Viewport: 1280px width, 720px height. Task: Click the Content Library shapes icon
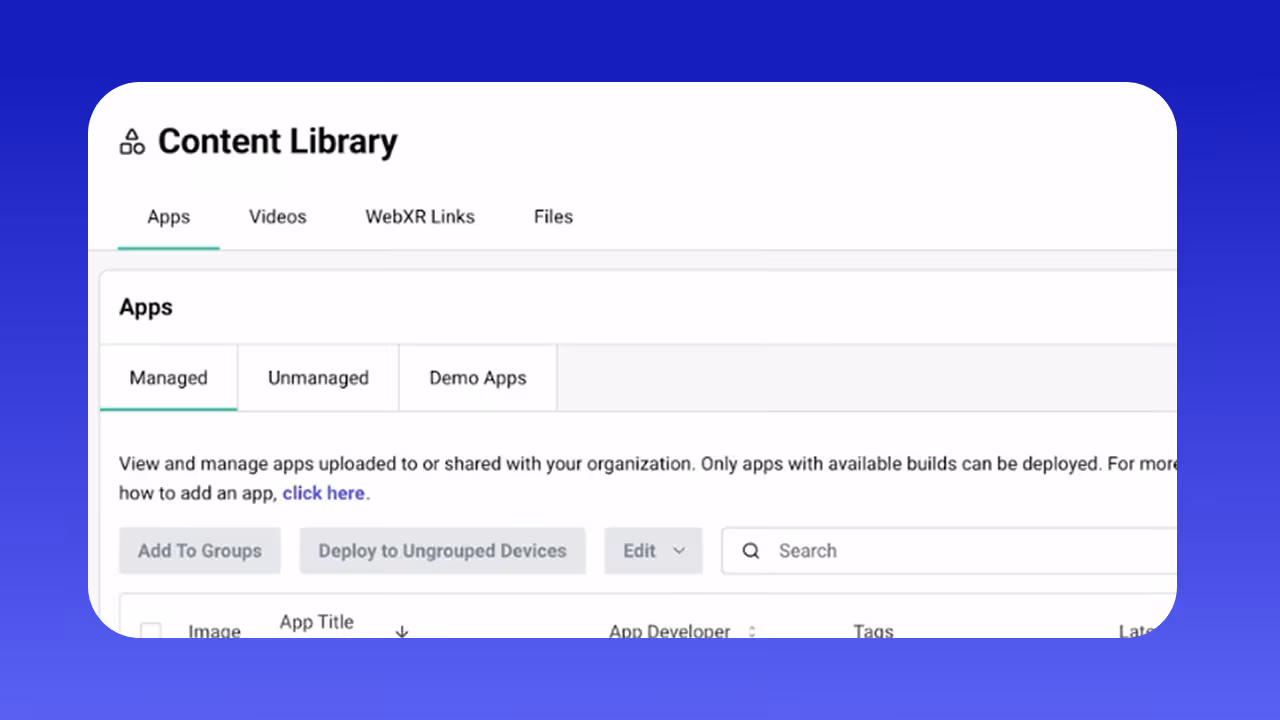tap(132, 142)
